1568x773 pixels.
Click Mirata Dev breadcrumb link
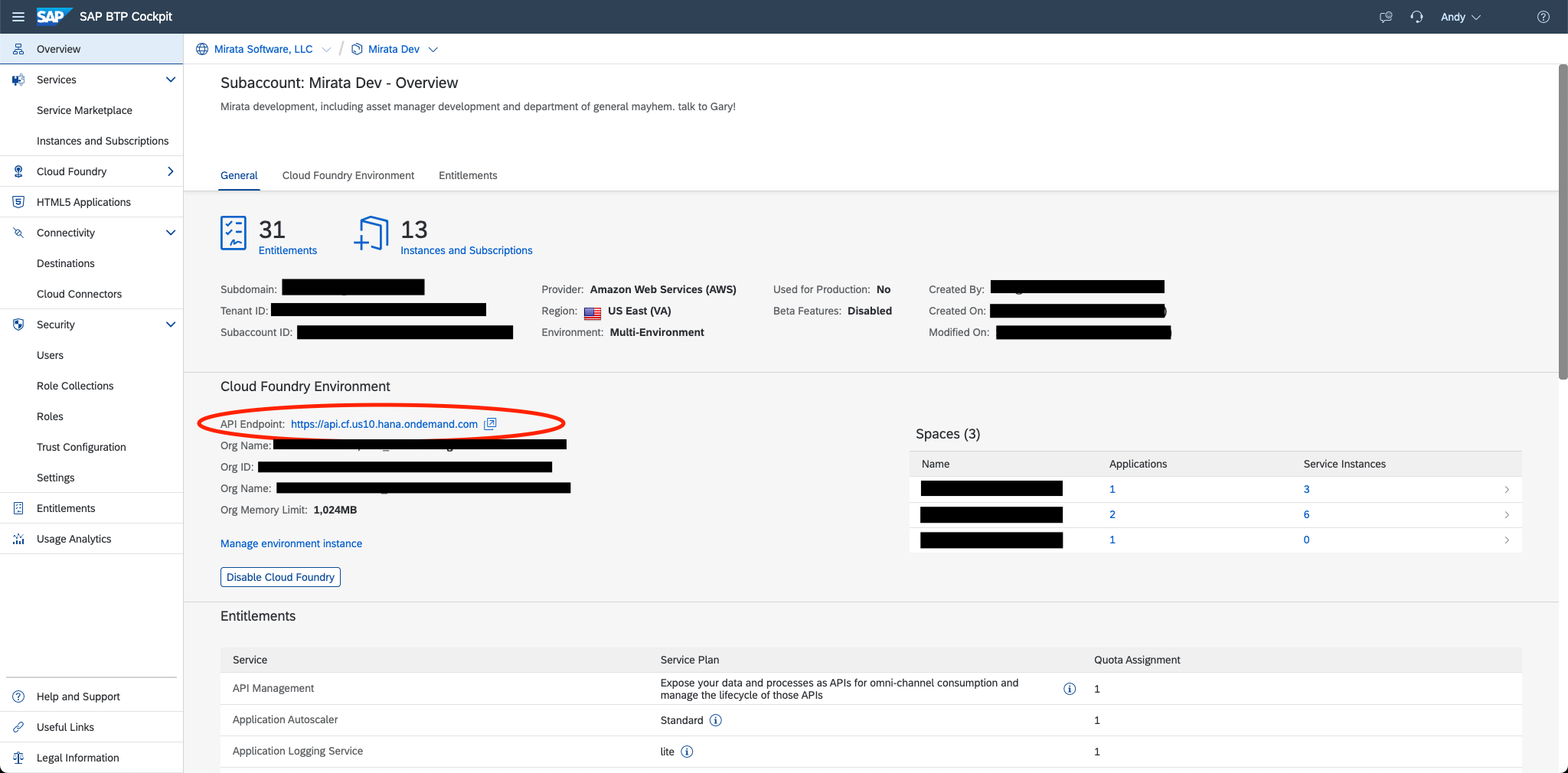point(394,49)
